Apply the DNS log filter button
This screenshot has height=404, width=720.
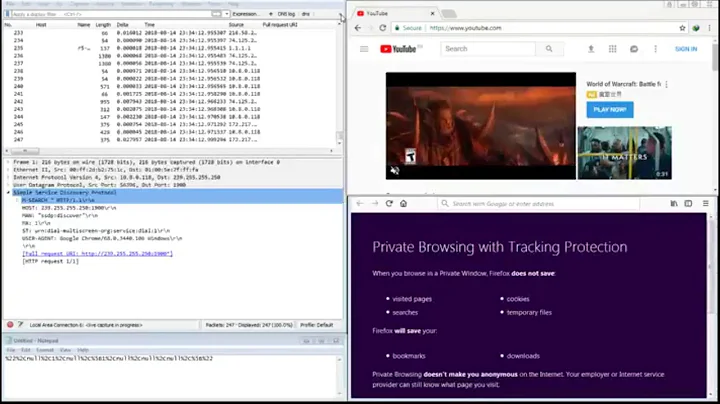pyautogui.click(x=286, y=14)
